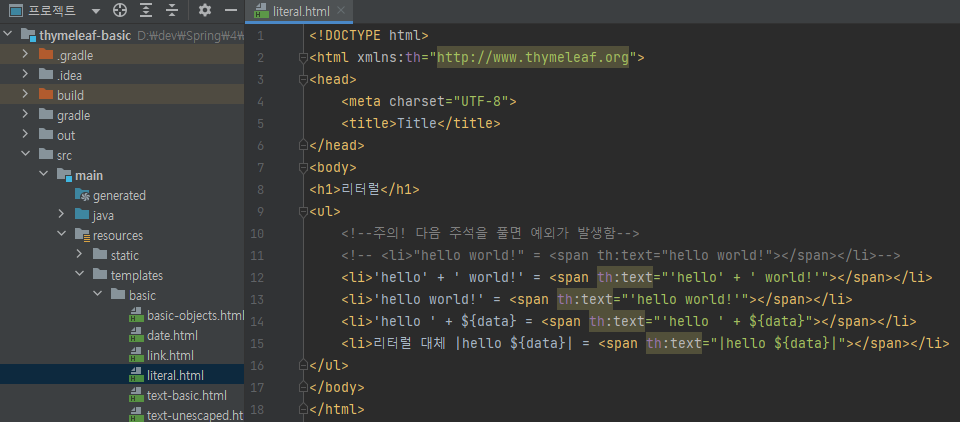960x422 pixels.
Task: Expand the out folder
Action: point(25,135)
